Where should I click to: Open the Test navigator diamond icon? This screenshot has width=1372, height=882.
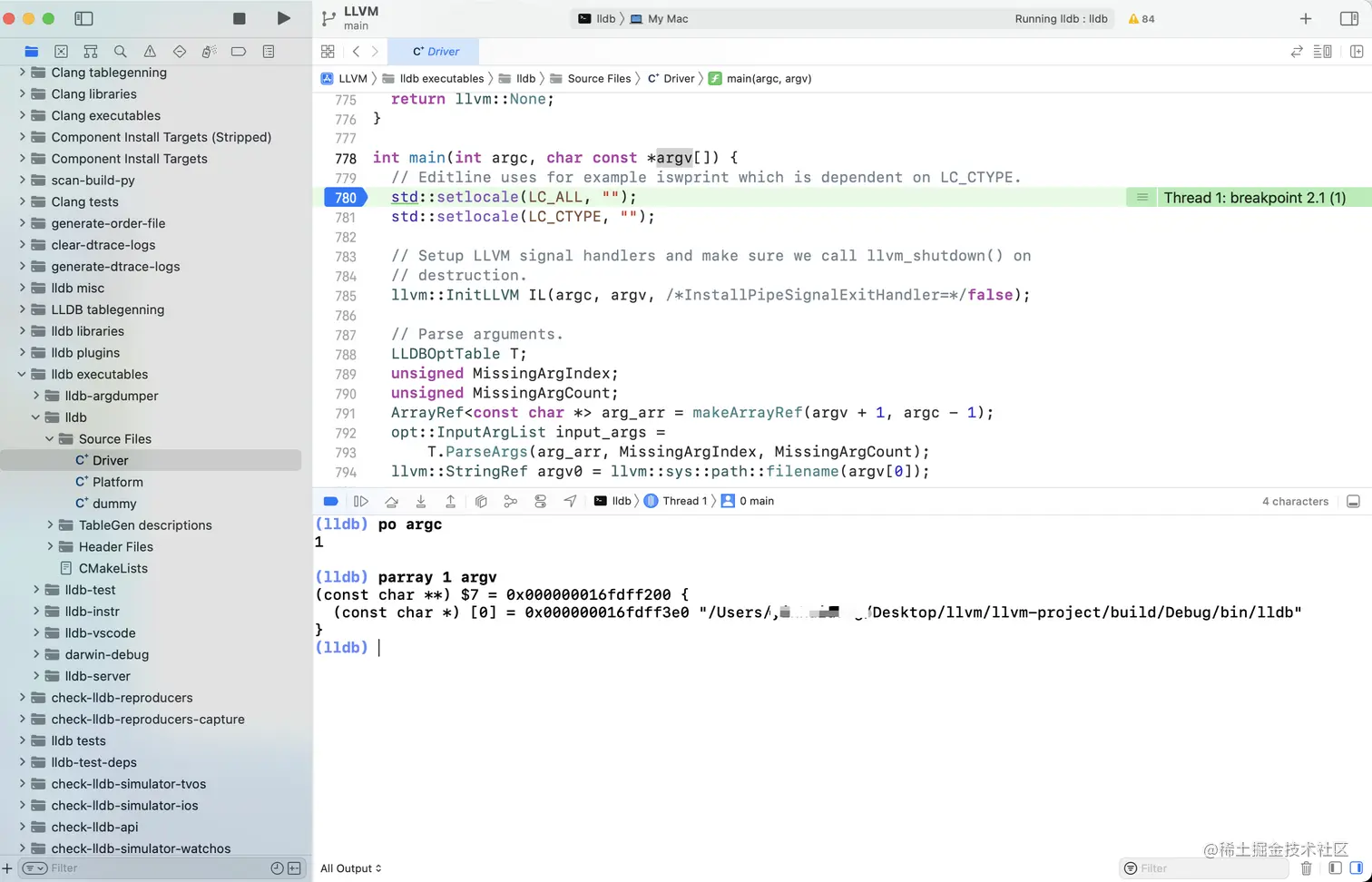(x=180, y=52)
